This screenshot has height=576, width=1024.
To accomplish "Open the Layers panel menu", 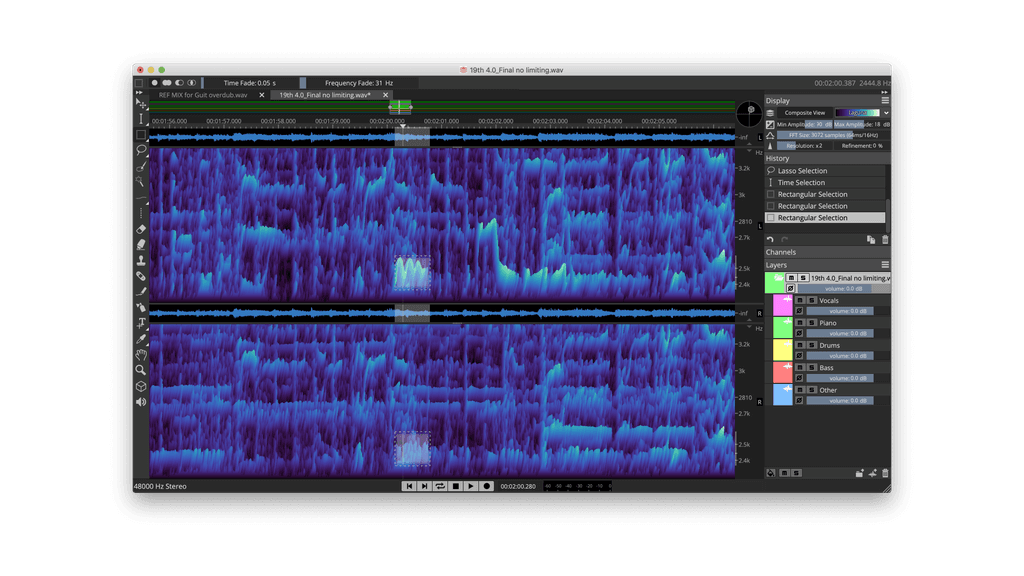I will [885, 264].
